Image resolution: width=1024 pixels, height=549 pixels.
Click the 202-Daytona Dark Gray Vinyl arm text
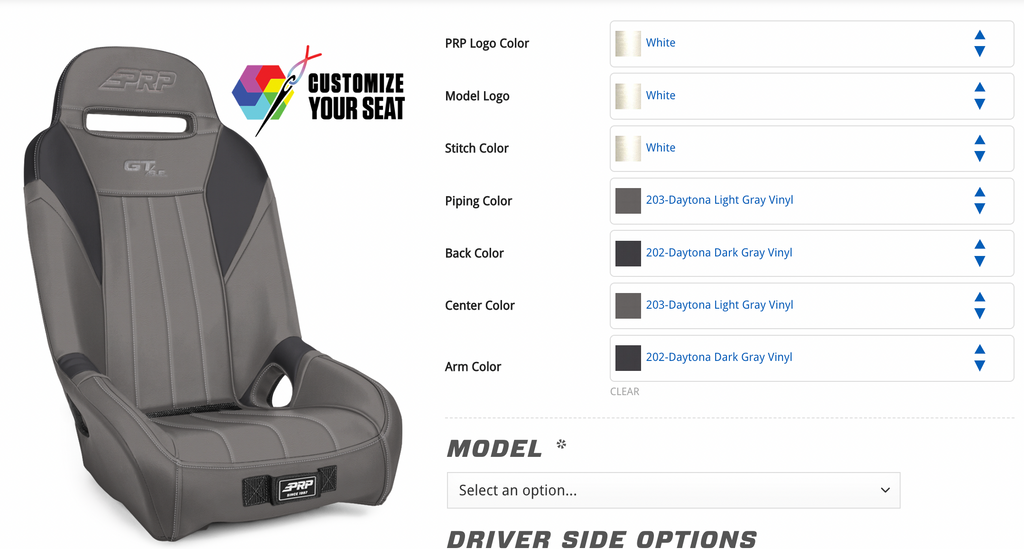pos(719,357)
